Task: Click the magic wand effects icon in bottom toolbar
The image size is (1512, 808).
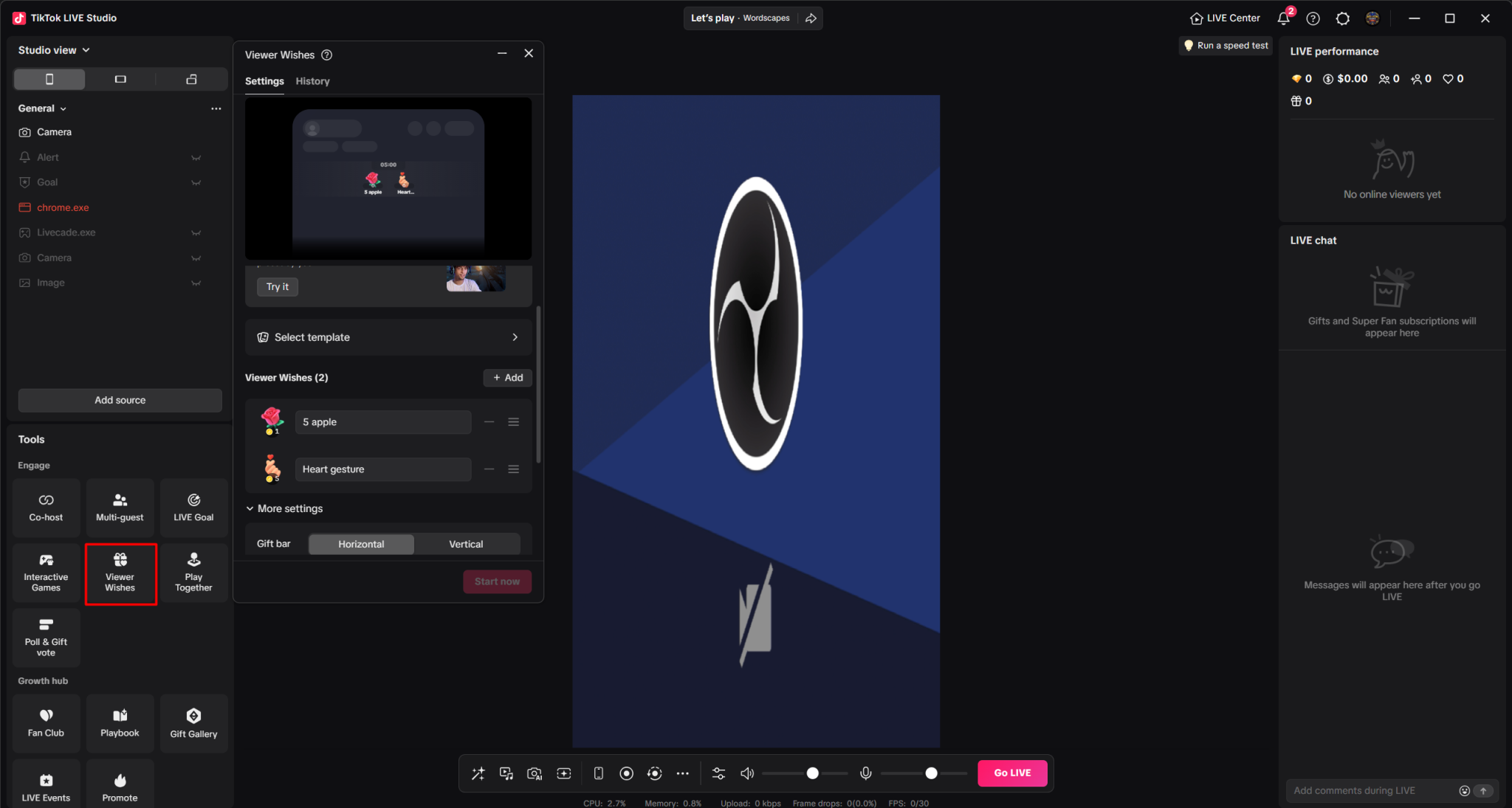Action: click(x=478, y=773)
